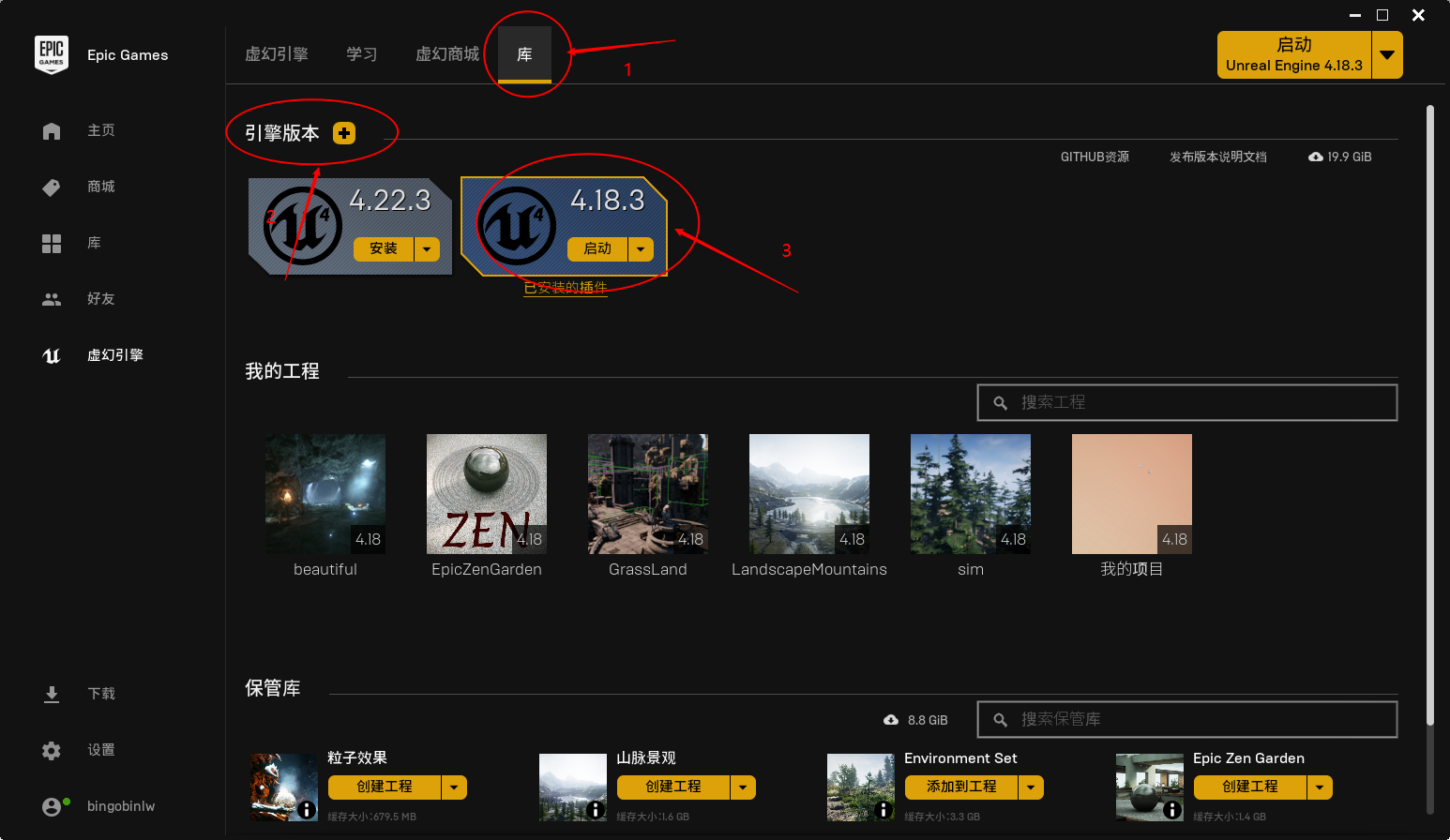Screen dimensions: 1450x840
Task: Expand the launch Unreal Engine 4.18.3 dropdown arrow
Action: pos(1387,54)
